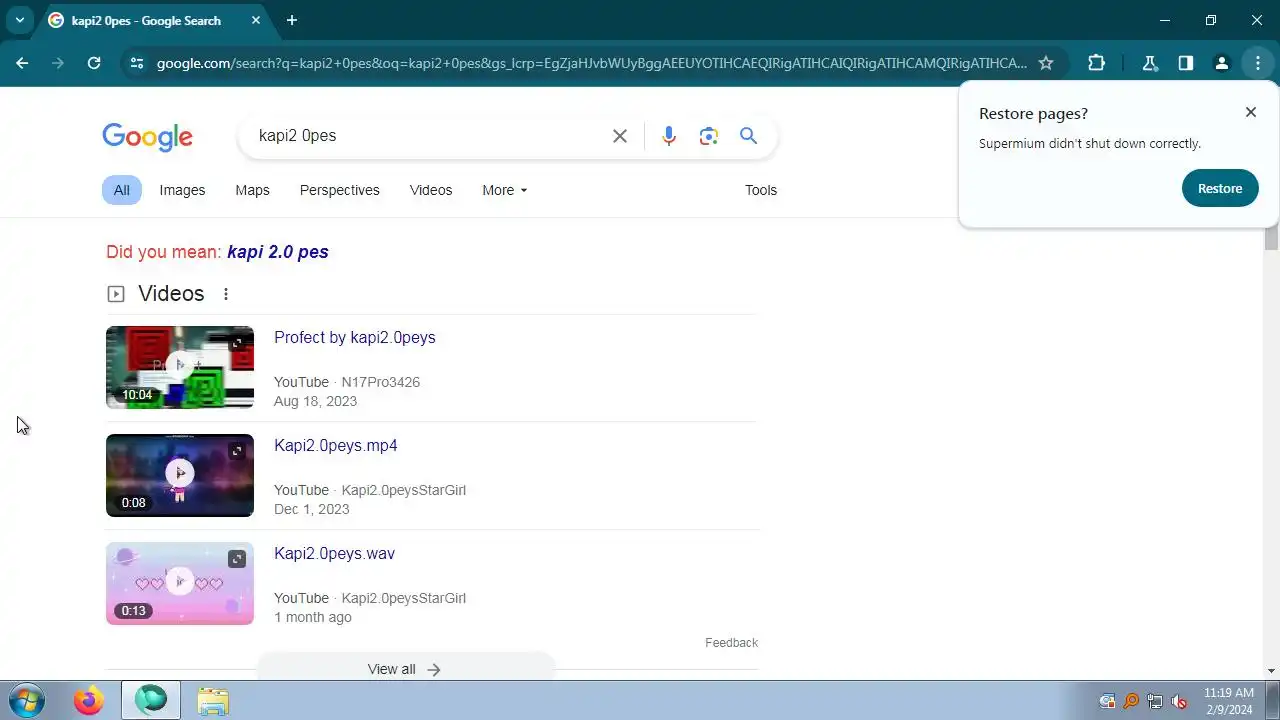Play the 0:13 video thumbnail
The width and height of the screenshot is (1280, 720).
pos(180,583)
